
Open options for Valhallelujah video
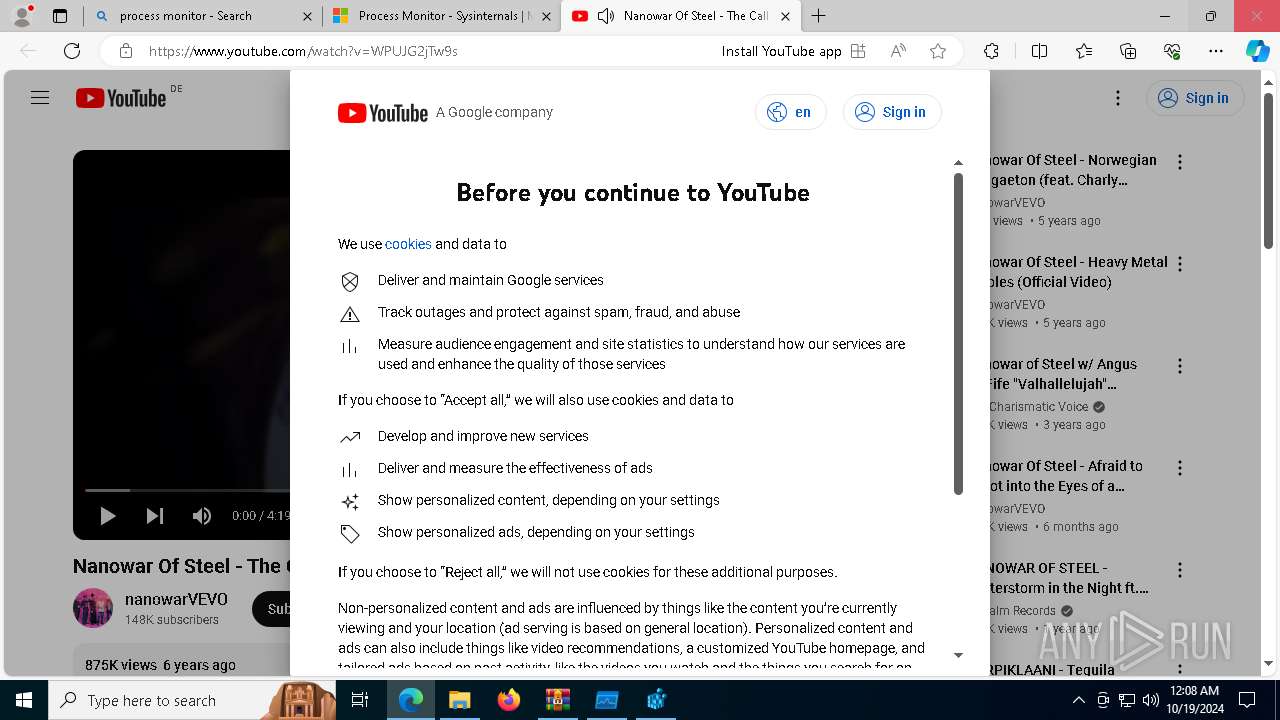pyautogui.click(x=1180, y=366)
